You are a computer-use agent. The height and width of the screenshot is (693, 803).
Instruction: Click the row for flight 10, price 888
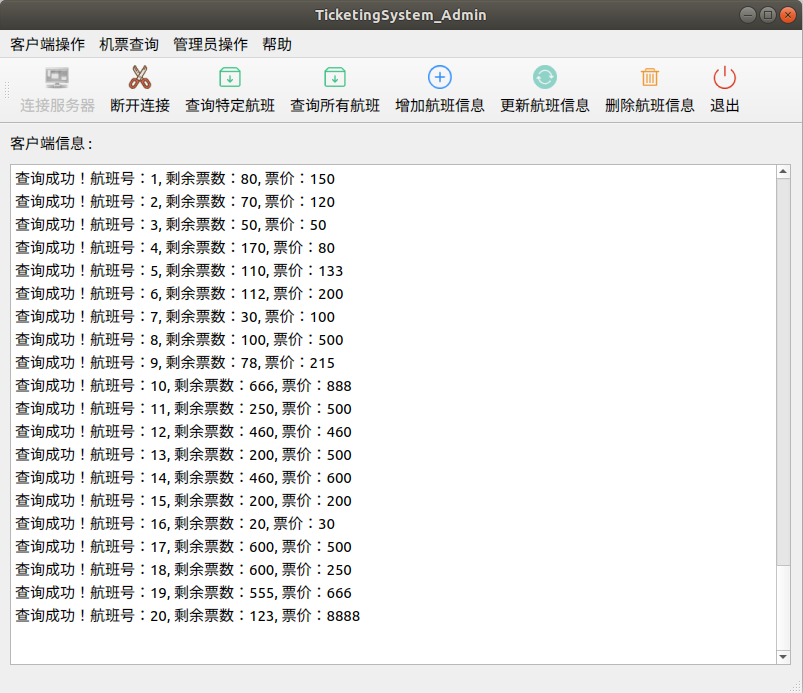[183, 386]
